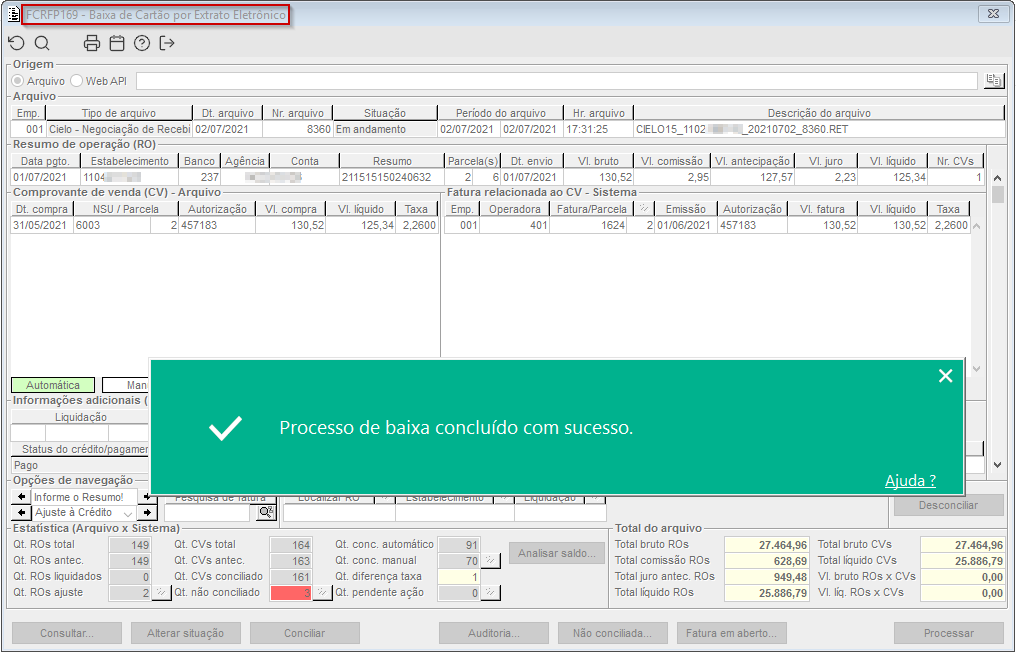This screenshot has width=1016, height=654.
Task: Click the magnifier search toolbar icon
Action: click(x=42, y=43)
